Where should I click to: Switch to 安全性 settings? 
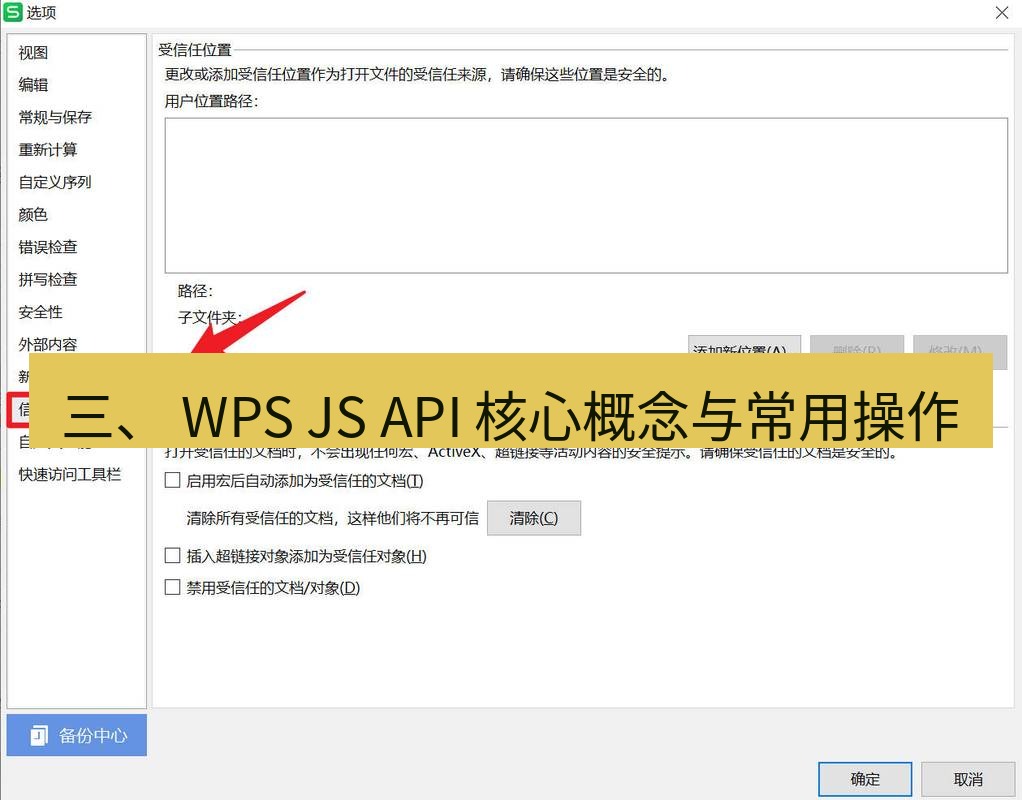tap(40, 312)
